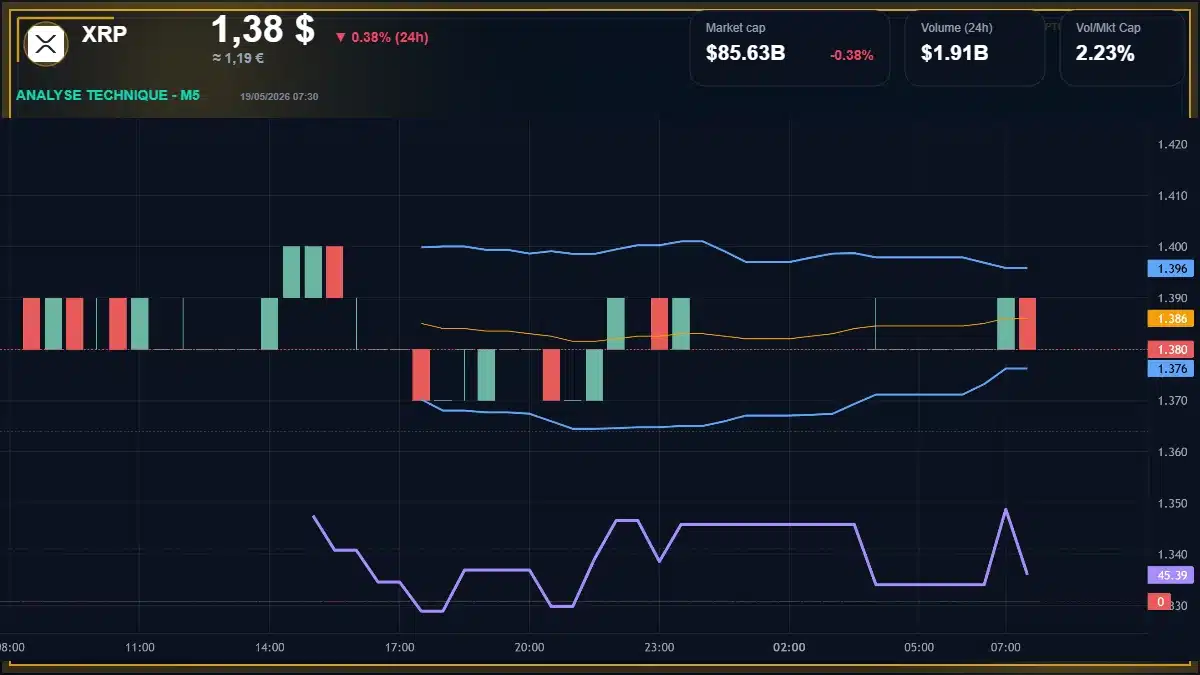Click the 1.410 price axis label
The image size is (1200, 675).
(x=1171, y=196)
